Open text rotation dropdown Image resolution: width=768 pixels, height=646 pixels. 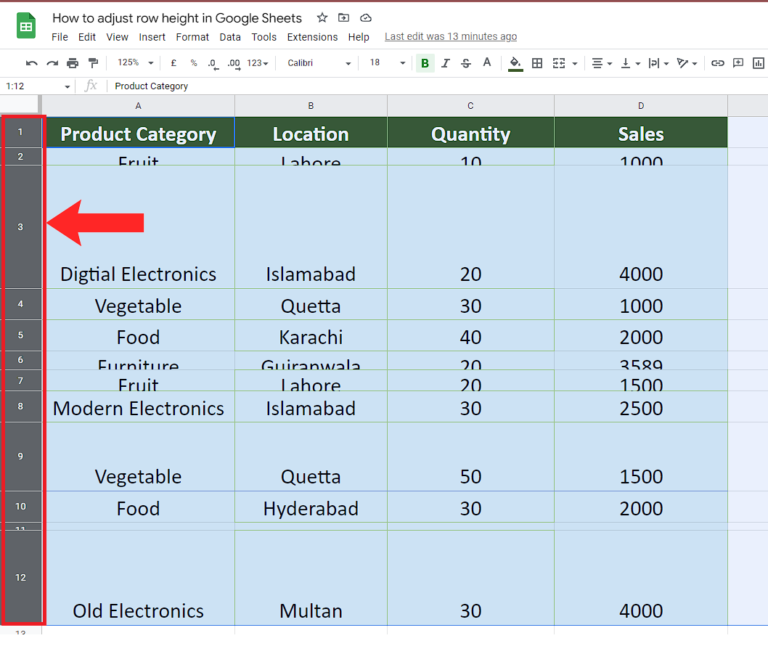pos(687,63)
